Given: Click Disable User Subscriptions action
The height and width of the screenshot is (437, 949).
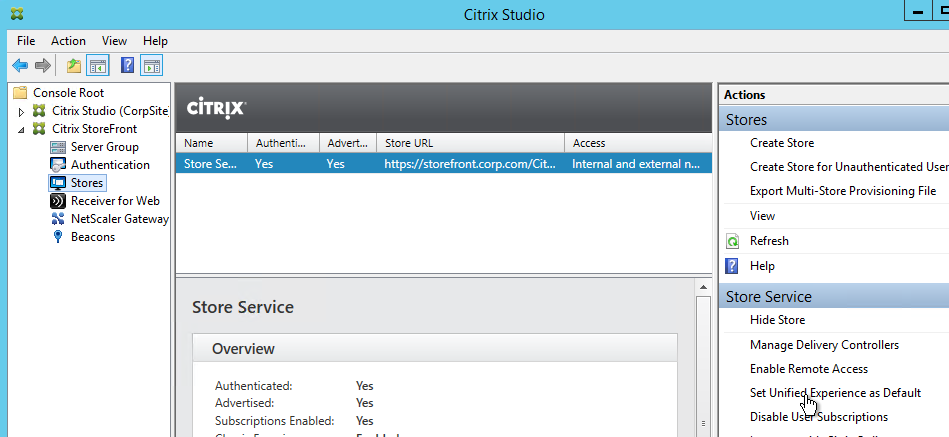Looking at the screenshot, I should pyautogui.click(x=819, y=417).
